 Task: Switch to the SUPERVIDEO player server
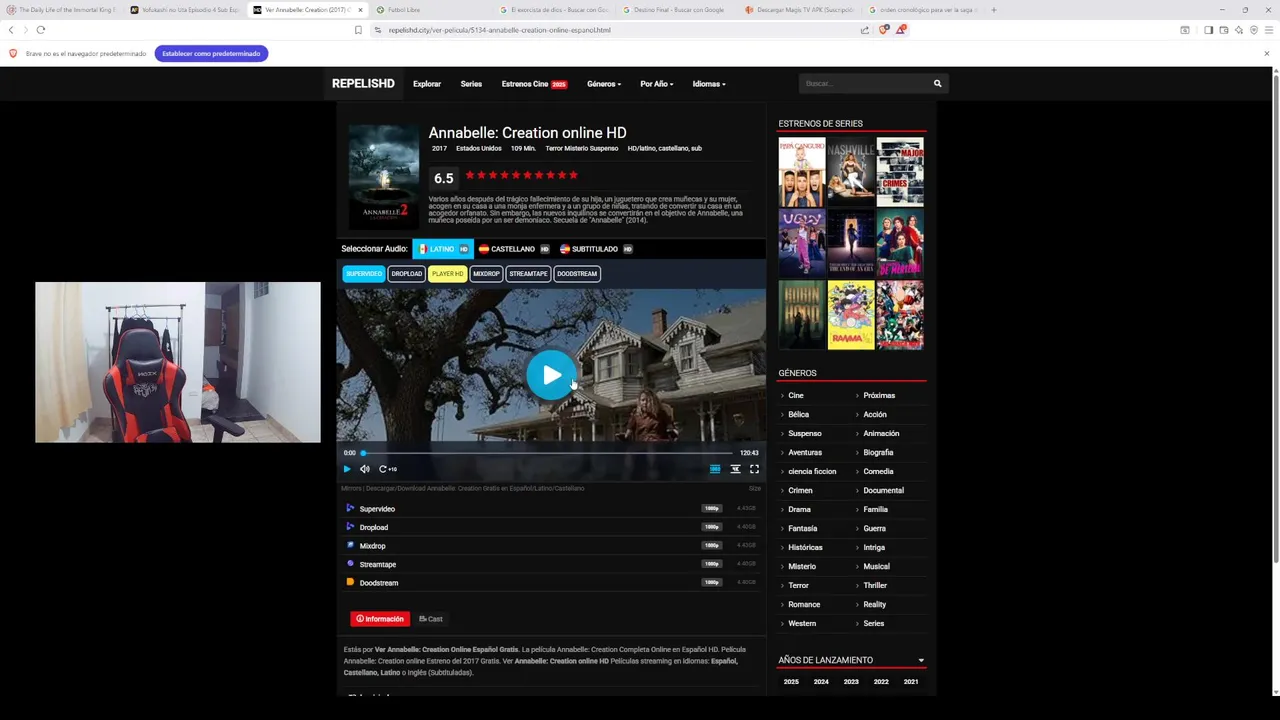coord(364,274)
